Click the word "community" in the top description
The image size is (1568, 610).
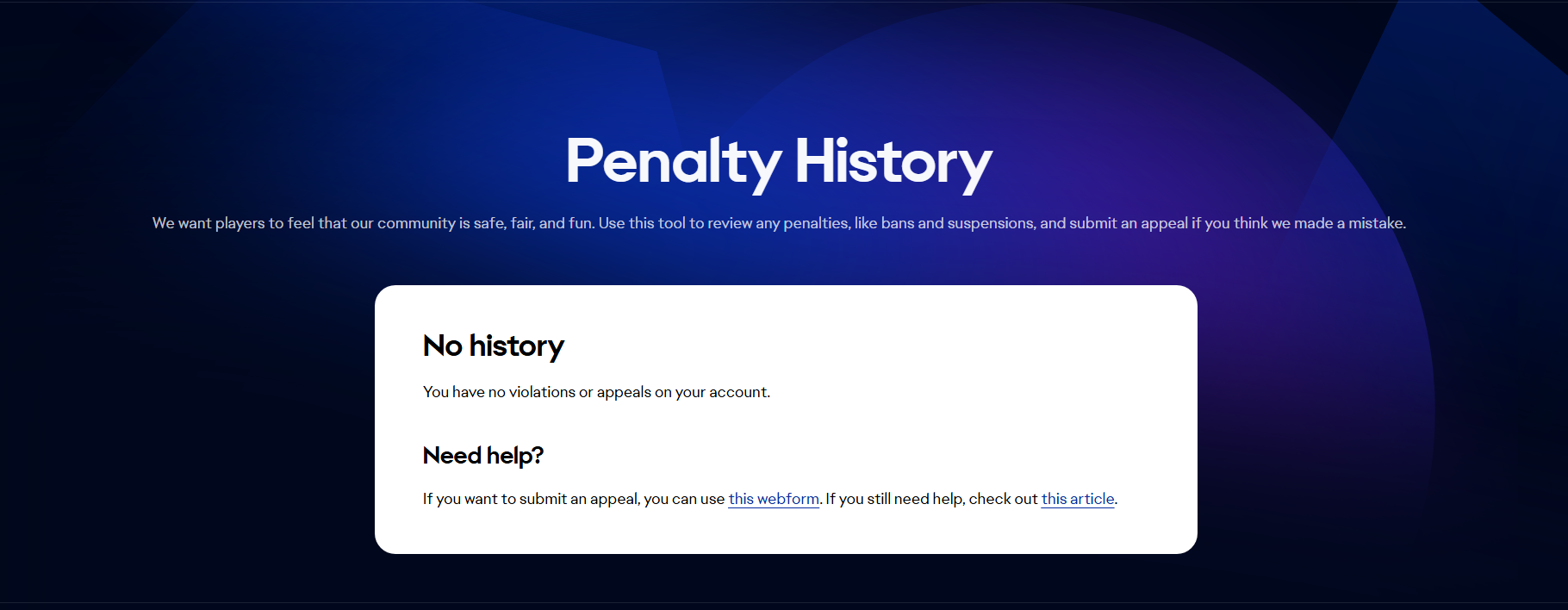(416, 223)
